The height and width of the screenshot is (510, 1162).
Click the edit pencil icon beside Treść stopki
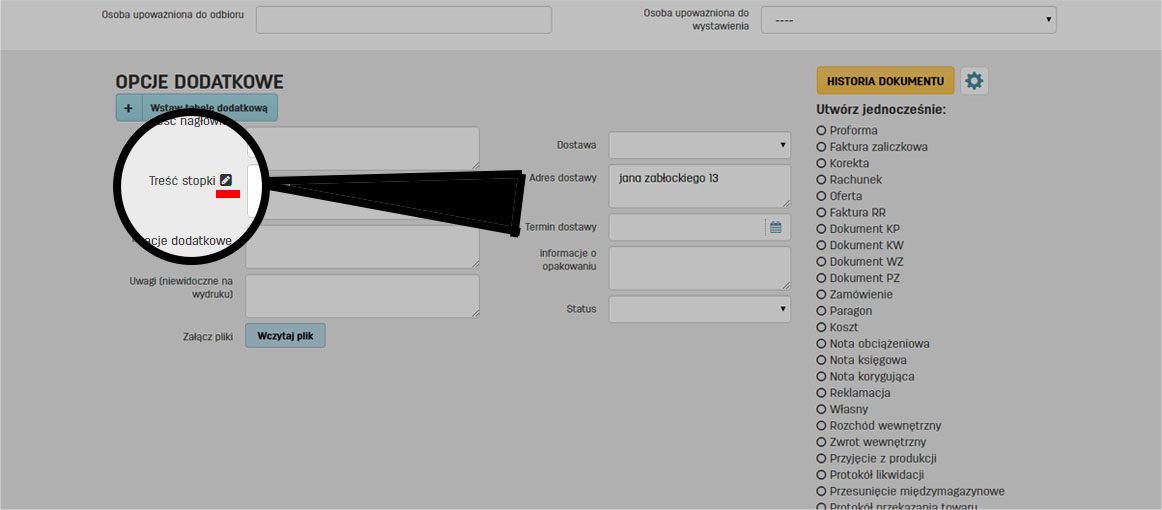(x=227, y=180)
